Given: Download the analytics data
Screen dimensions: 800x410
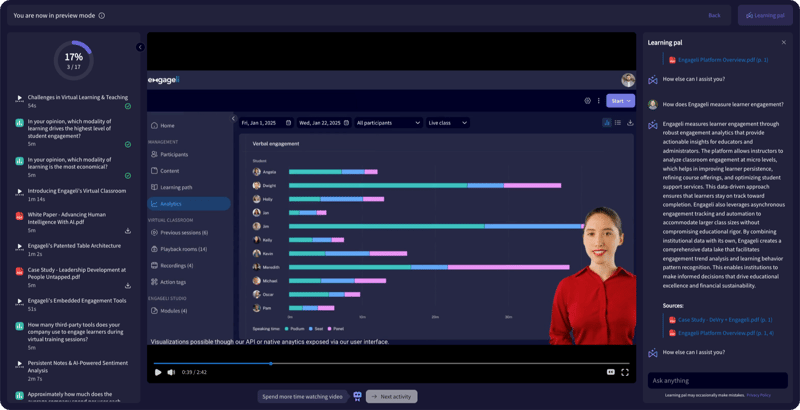Looking at the screenshot, I should tap(630, 122).
